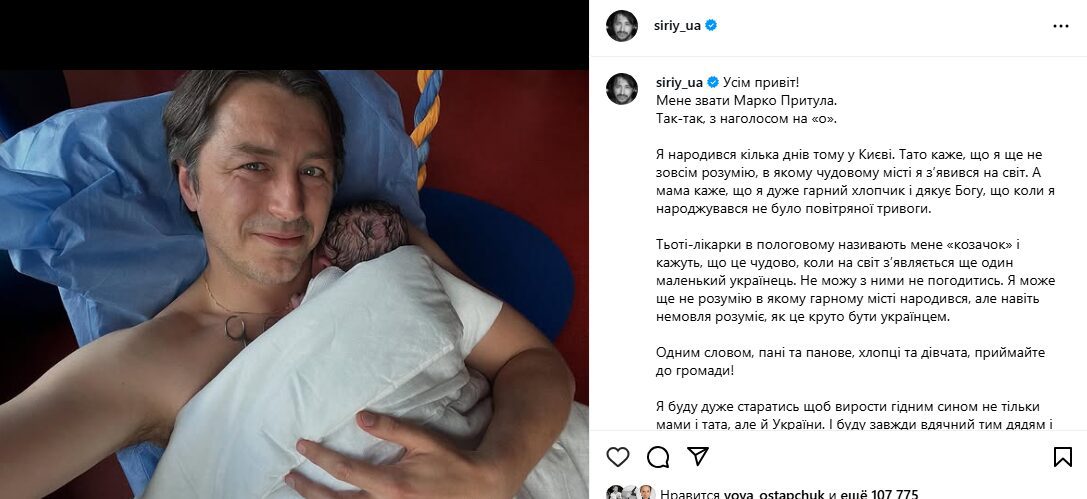Click the third liker avatar beside Нравится
1087x499 pixels.
point(646,493)
